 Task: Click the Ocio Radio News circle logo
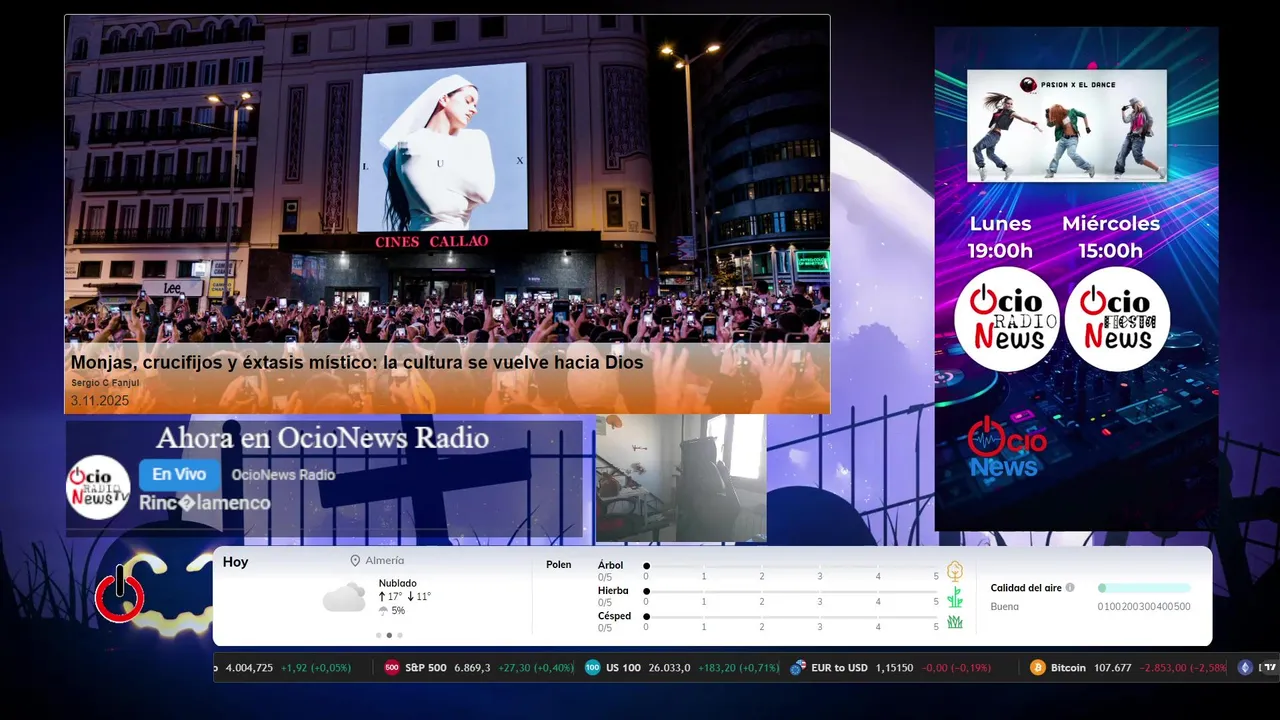pos(1007,319)
